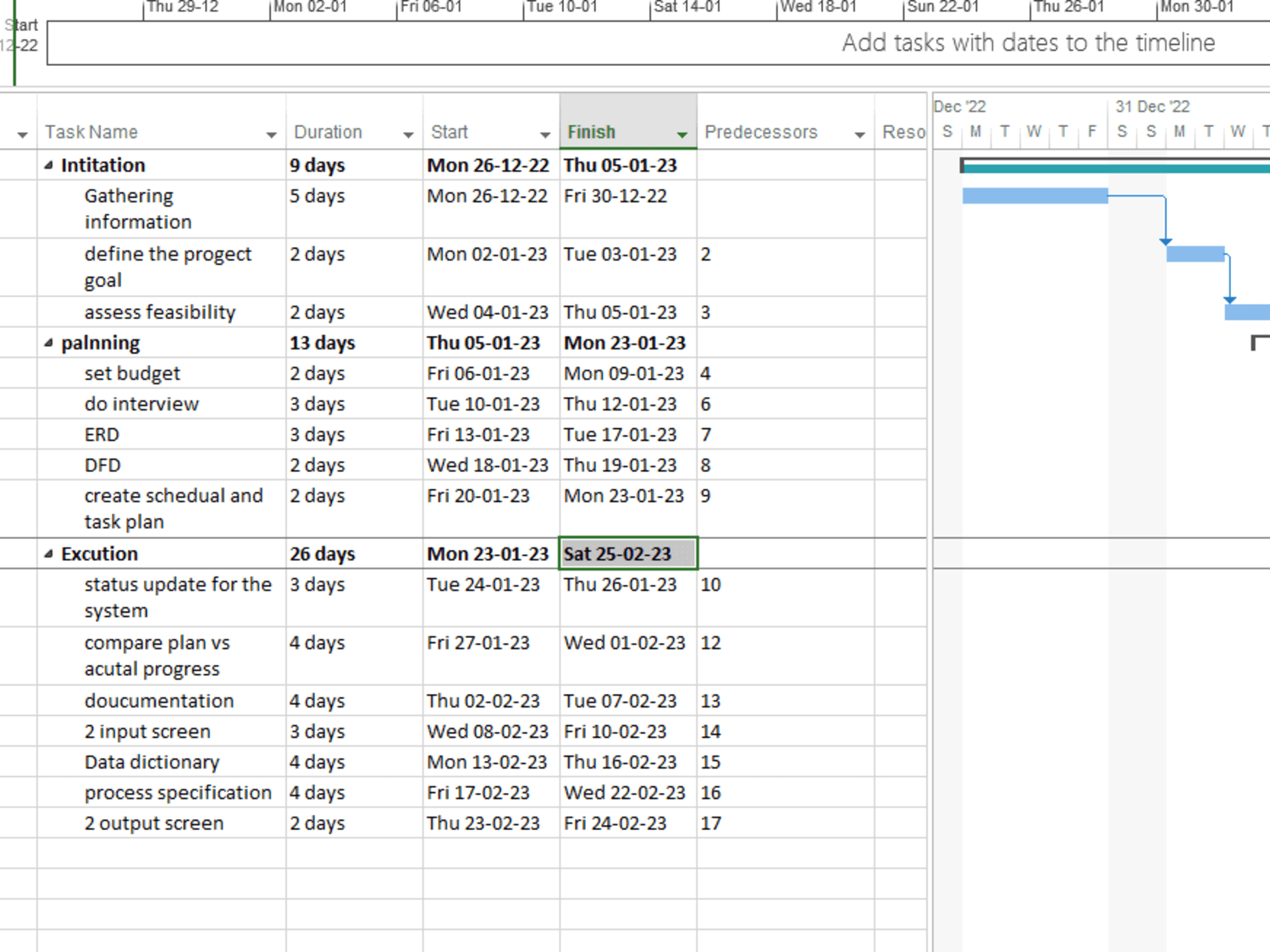Image resolution: width=1270 pixels, height=952 pixels.
Task: Click the '31 Dec '22' Gantt week header
Action: tap(1152, 107)
